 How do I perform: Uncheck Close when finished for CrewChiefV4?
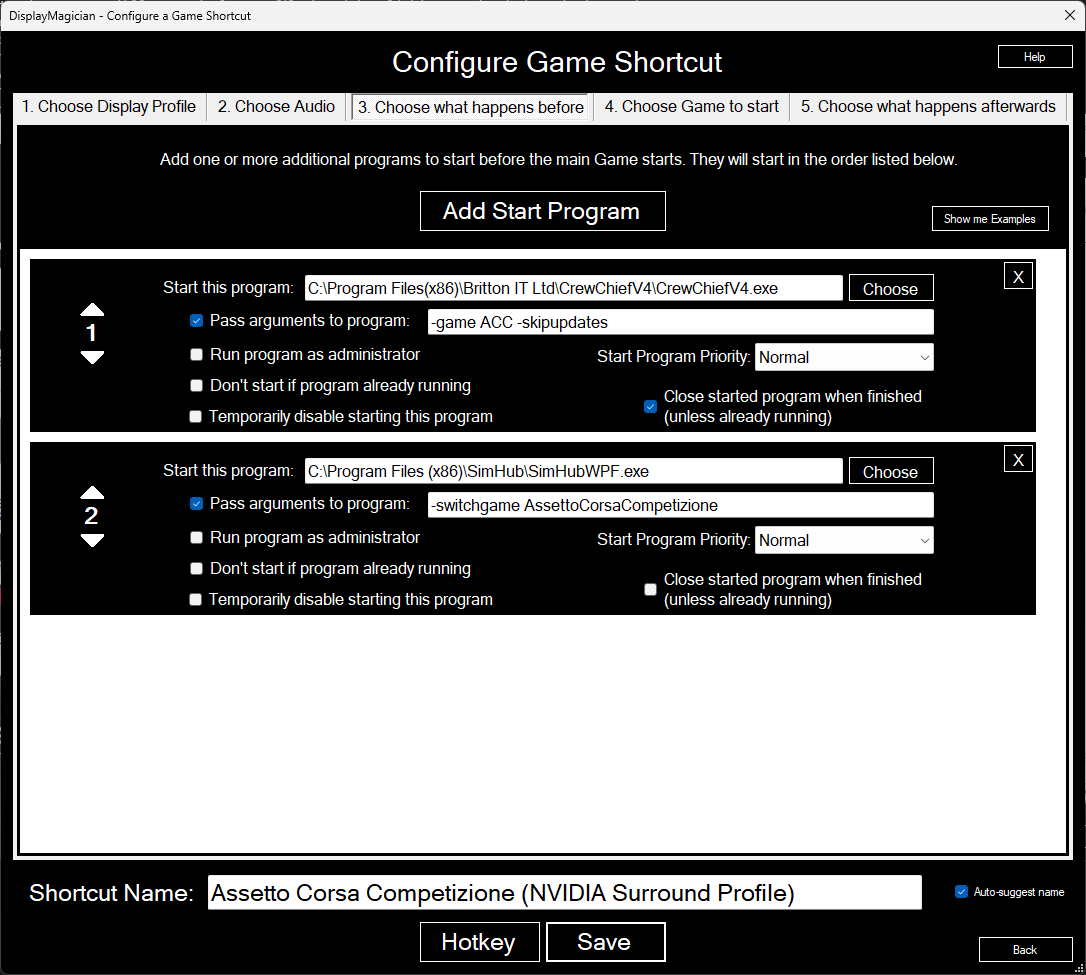tap(650, 406)
